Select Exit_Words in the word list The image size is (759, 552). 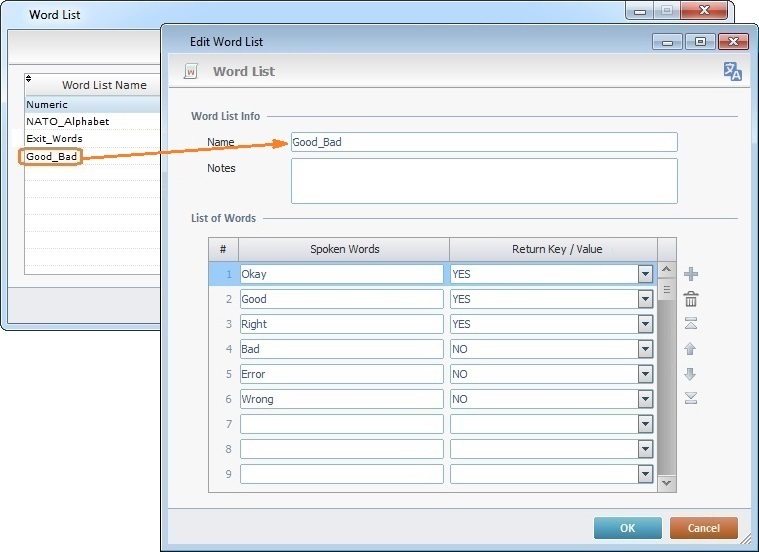point(55,139)
